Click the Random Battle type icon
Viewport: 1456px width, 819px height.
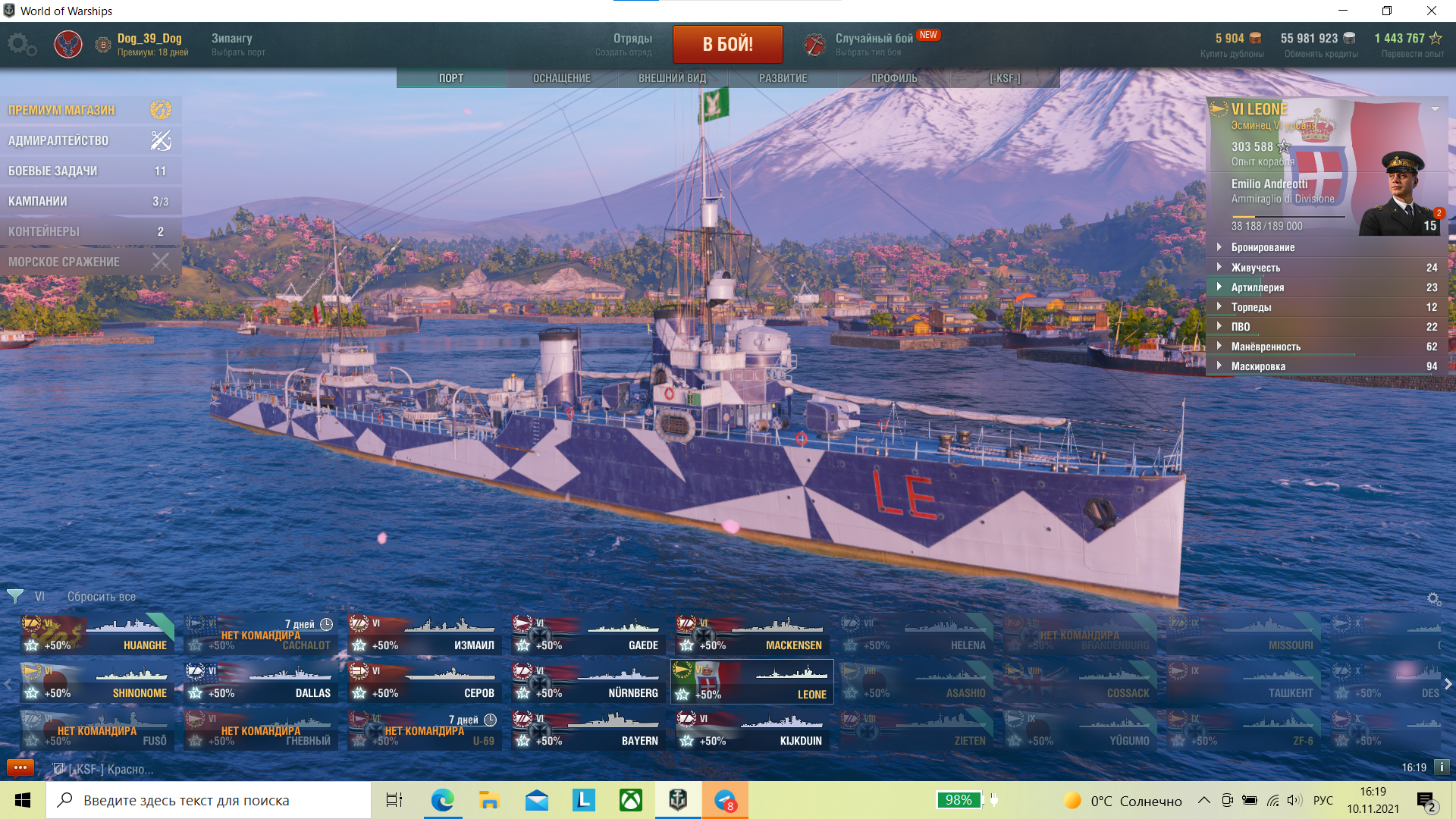coord(814,45)
